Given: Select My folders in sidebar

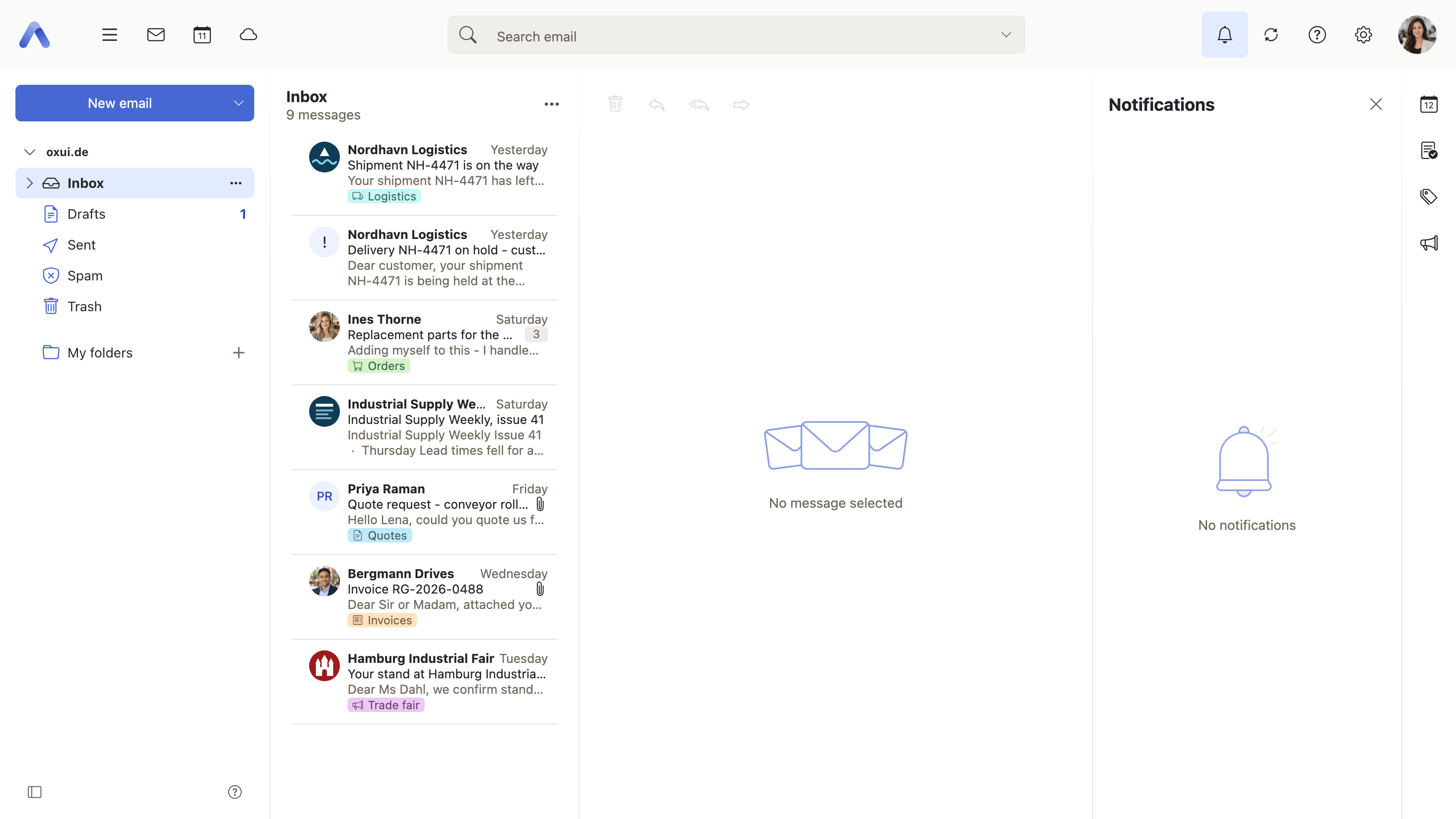Looking at the screenshot, I should (x=100, y=353).
